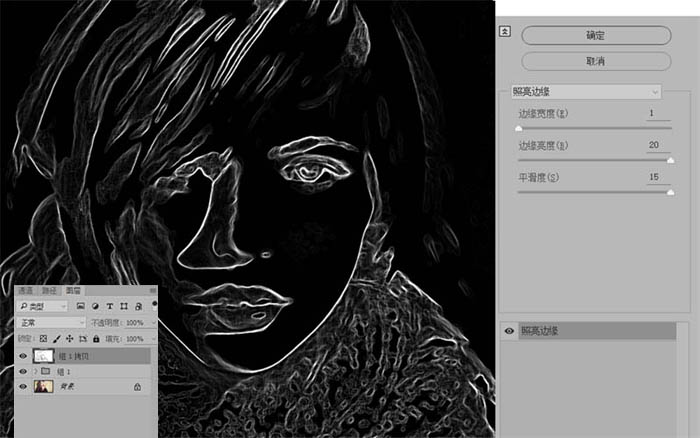Image resolution: width=700 pixels, height=438 pixels.
Task: Lock image pixels brush icon
Action: [57, 339]
